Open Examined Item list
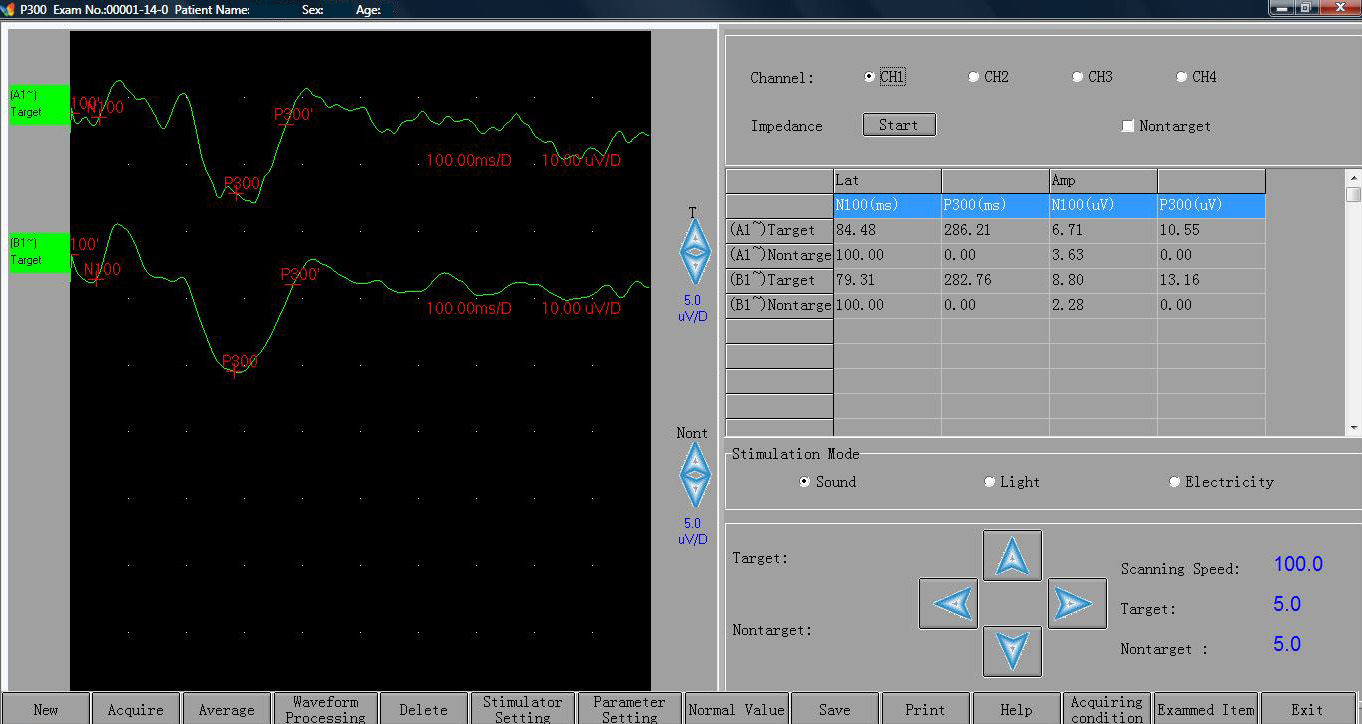Viewport: 1362px width, 724px height. point(1206,709)
